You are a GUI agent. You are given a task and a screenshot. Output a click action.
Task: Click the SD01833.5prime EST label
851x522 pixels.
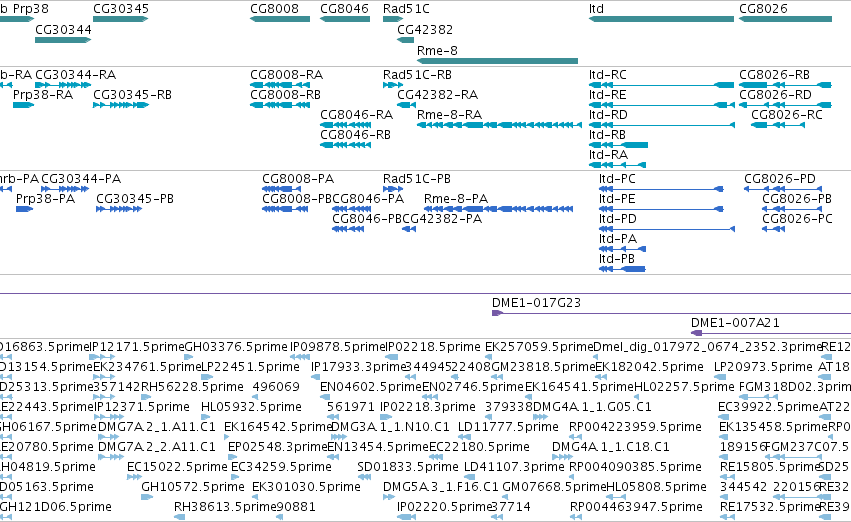(408, 467)
